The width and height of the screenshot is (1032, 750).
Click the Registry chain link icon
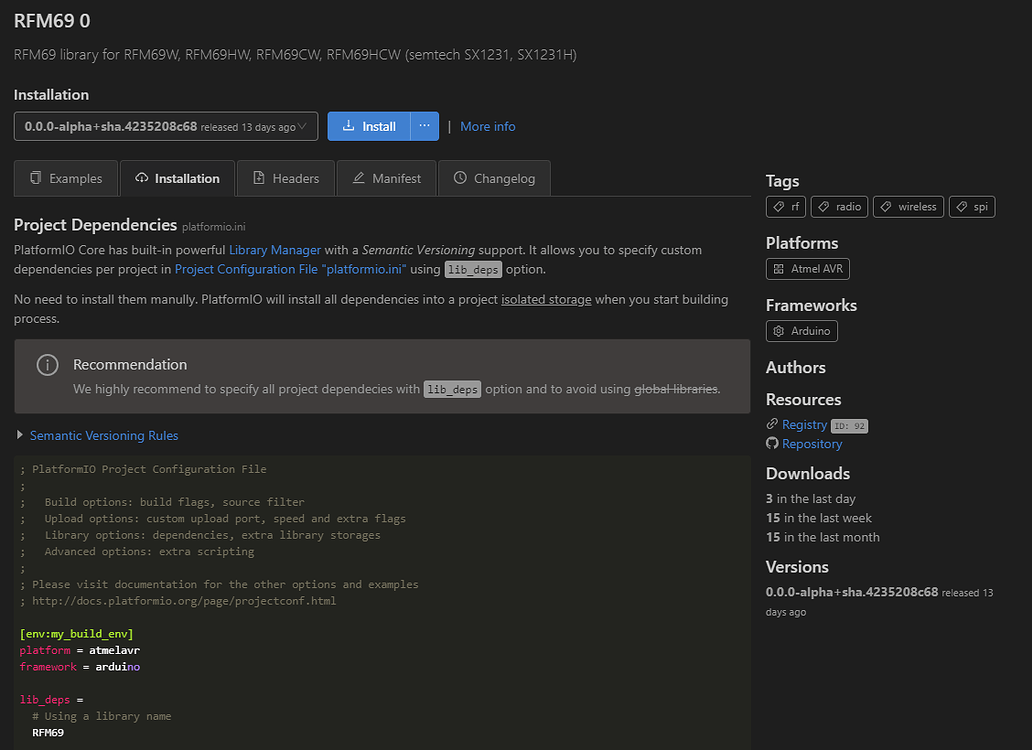tap(772, 424)
